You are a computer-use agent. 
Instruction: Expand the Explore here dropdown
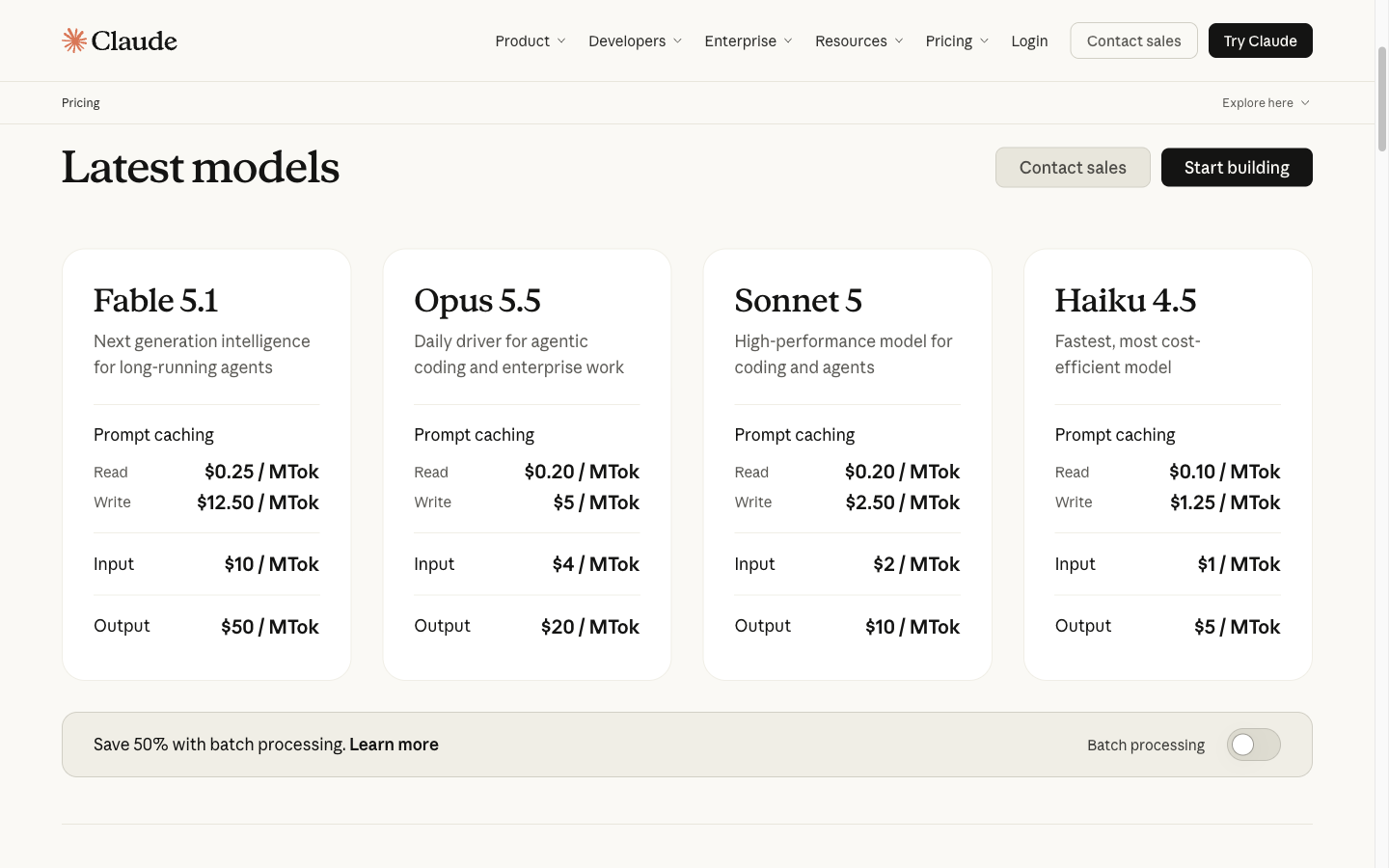tap(1266, 103)
